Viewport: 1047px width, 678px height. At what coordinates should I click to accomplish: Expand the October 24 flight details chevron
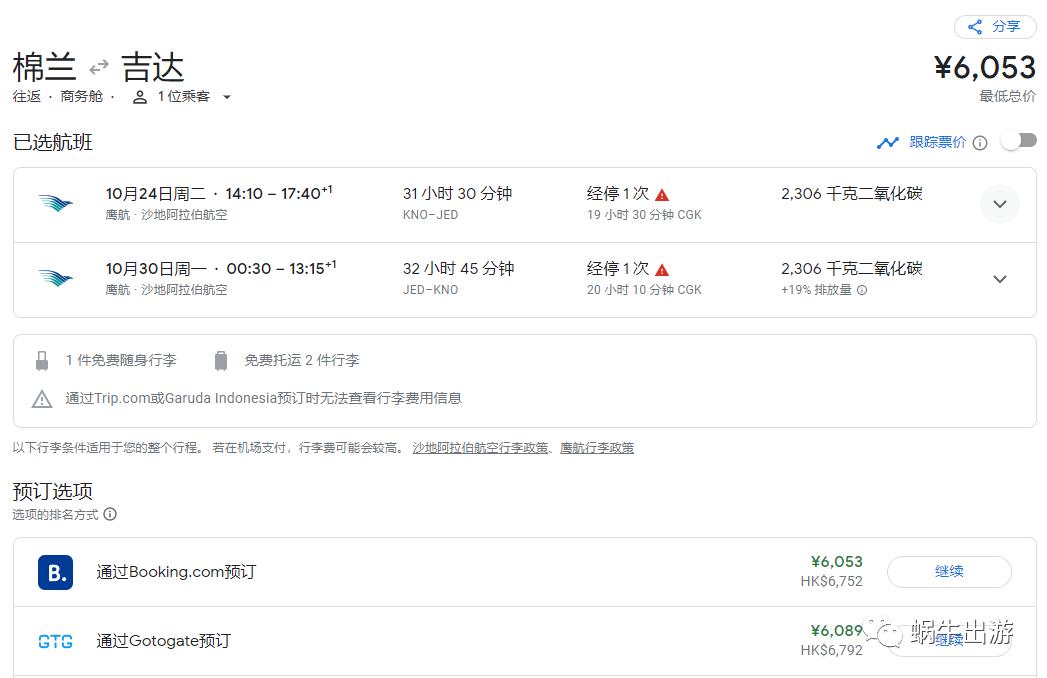(1000, 204)
